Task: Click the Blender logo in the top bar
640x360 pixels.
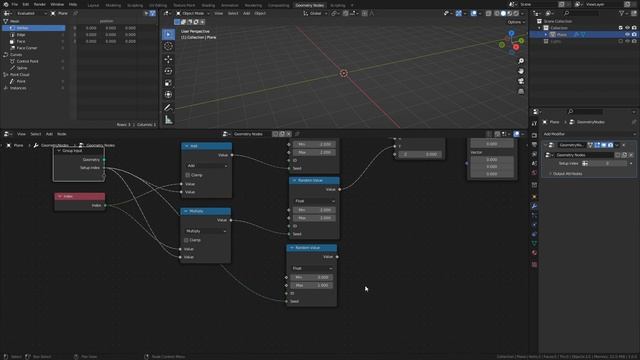Action: (x=6, y=4)
